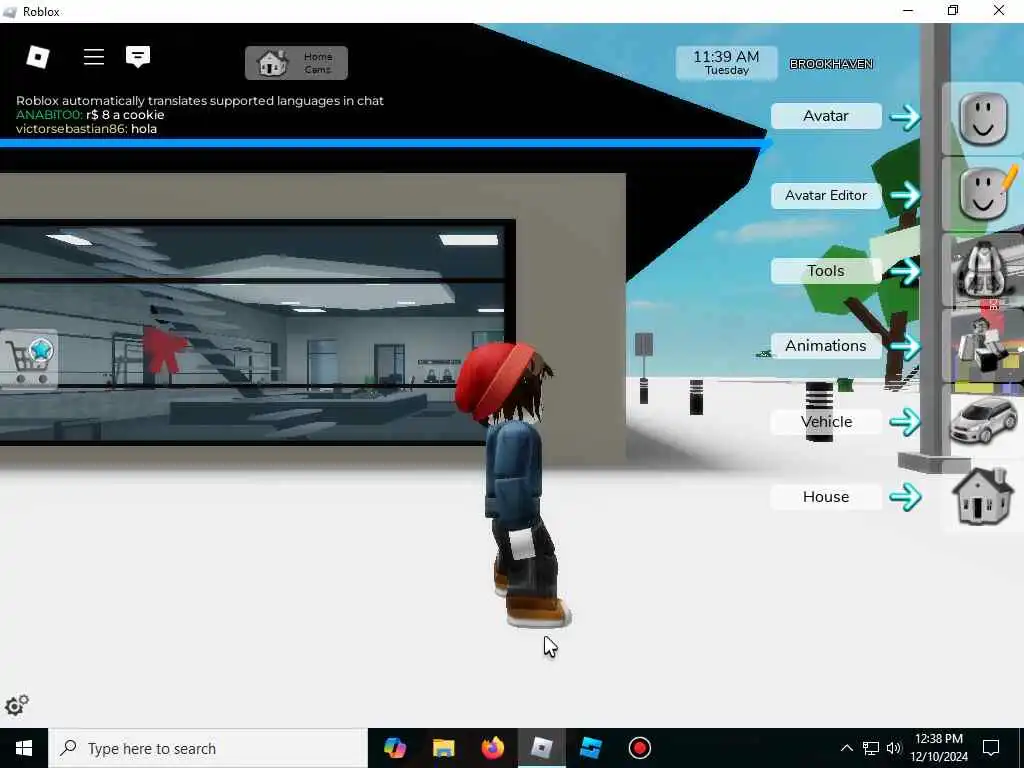Show hidden system tray icons
The height and width of the screenshot is (768, 1024).
point(846,748)
